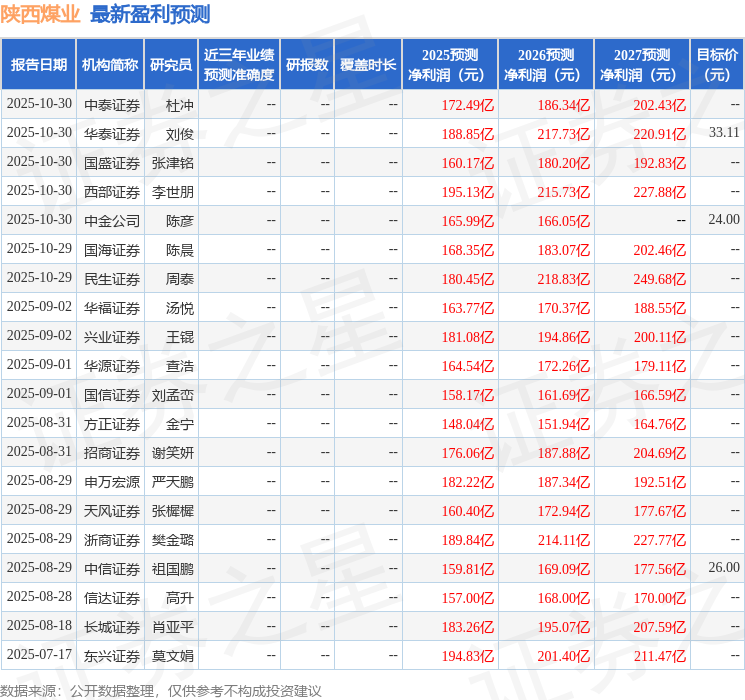Select the 国海证券 institution cell
This screenshot has width=745, height=700.
112,250
